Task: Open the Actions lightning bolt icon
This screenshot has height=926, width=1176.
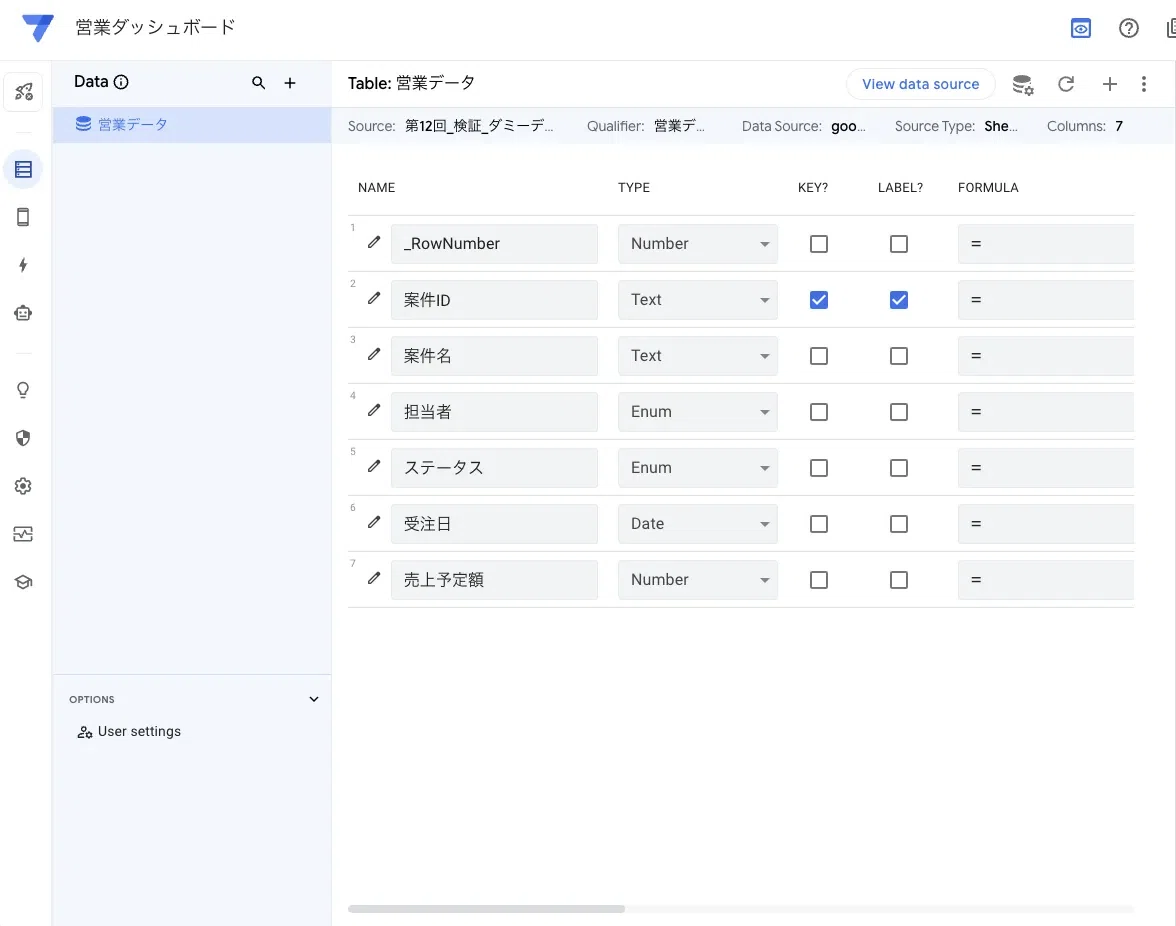Action: [x=23, y=265]
